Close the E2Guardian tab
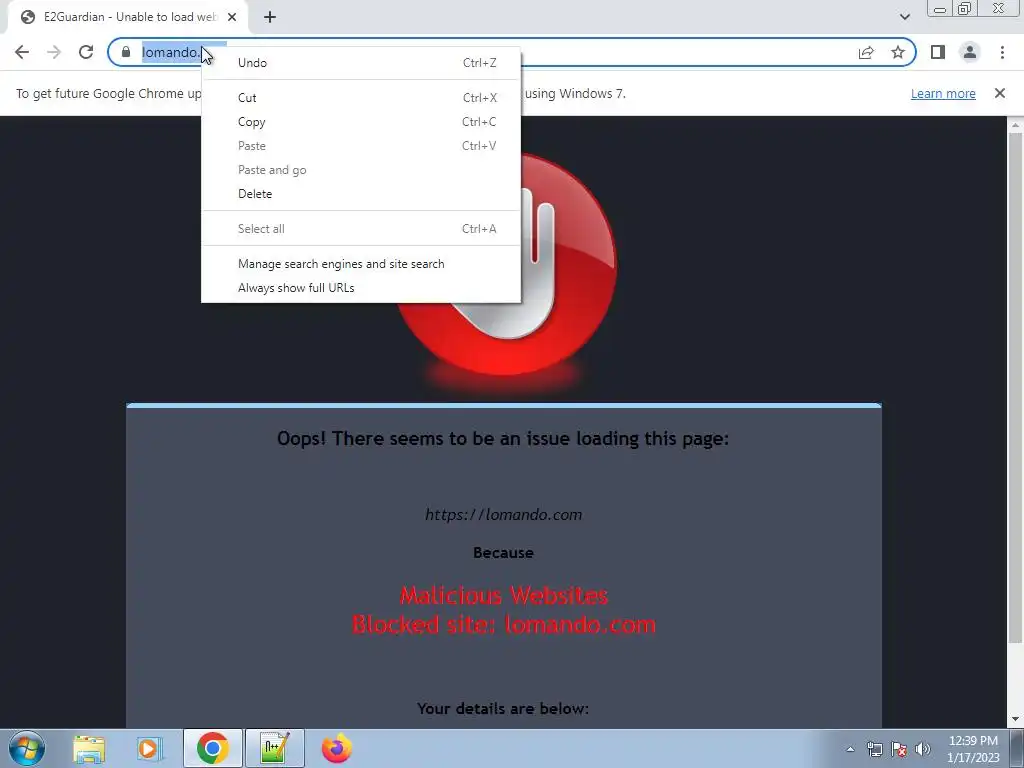Image resolution: width=1024 pixels, height=768 pixels. (x=232, y=17)
